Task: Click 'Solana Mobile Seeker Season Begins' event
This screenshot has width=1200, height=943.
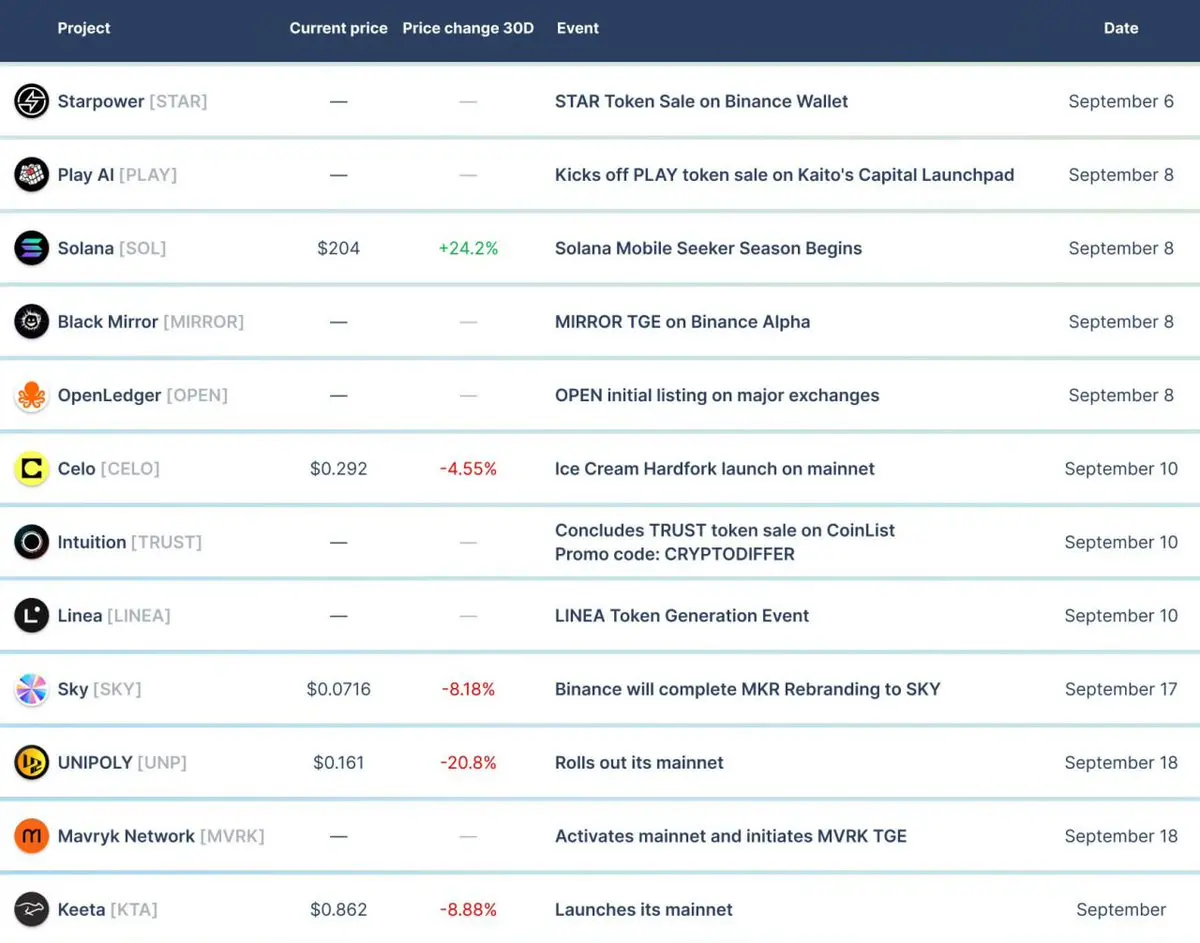Action: coord(708,248)
